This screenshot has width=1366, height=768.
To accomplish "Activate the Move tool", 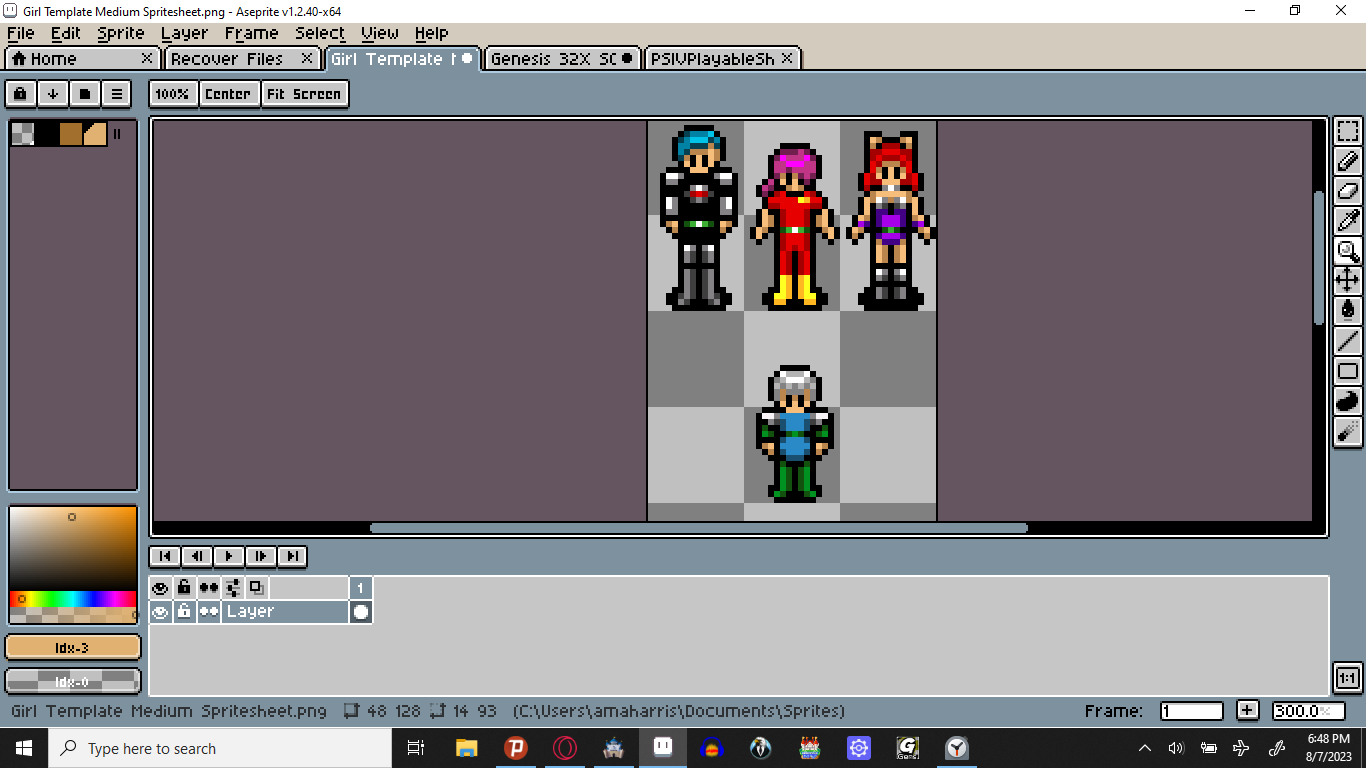I will [1347, 280].
